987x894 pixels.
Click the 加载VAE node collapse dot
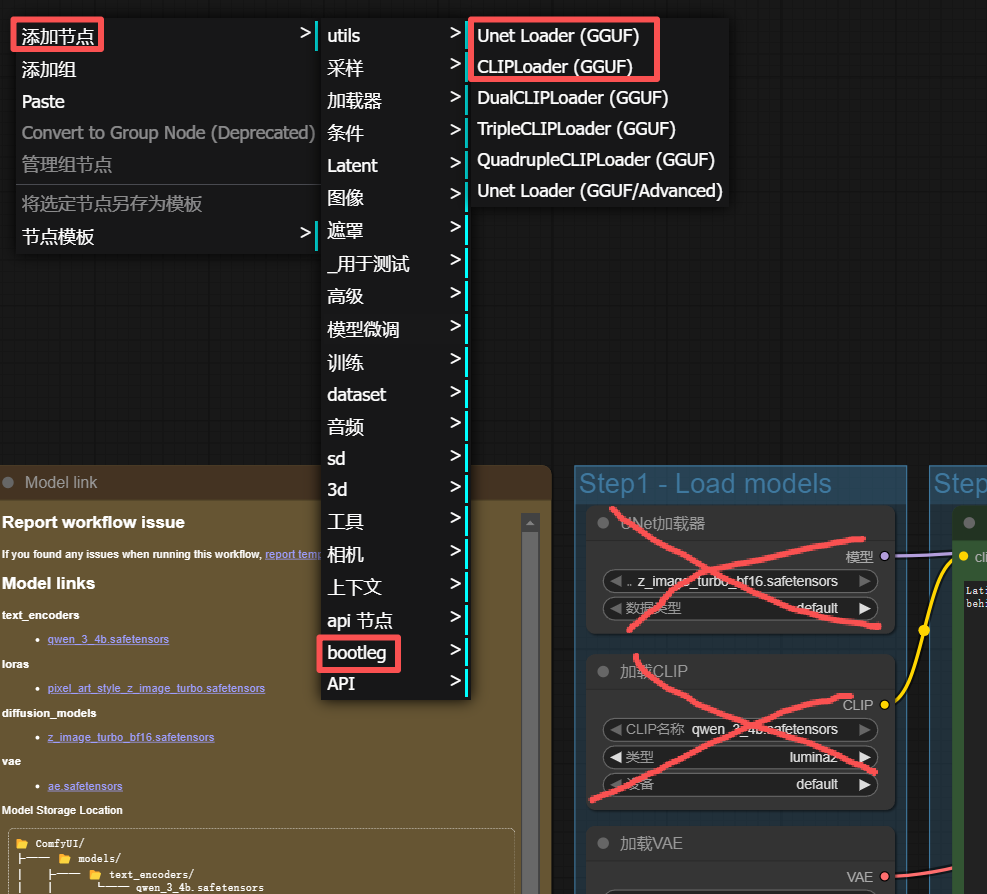603,843
